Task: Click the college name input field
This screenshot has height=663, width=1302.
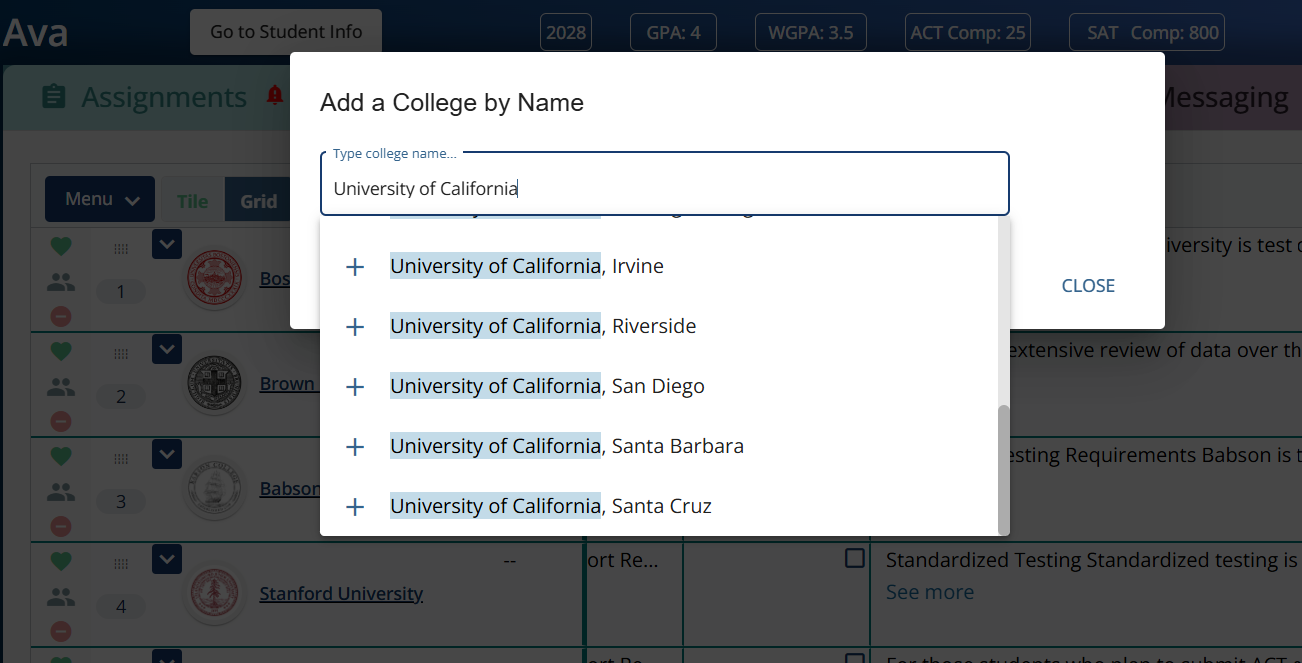Action: pos(665,184)
